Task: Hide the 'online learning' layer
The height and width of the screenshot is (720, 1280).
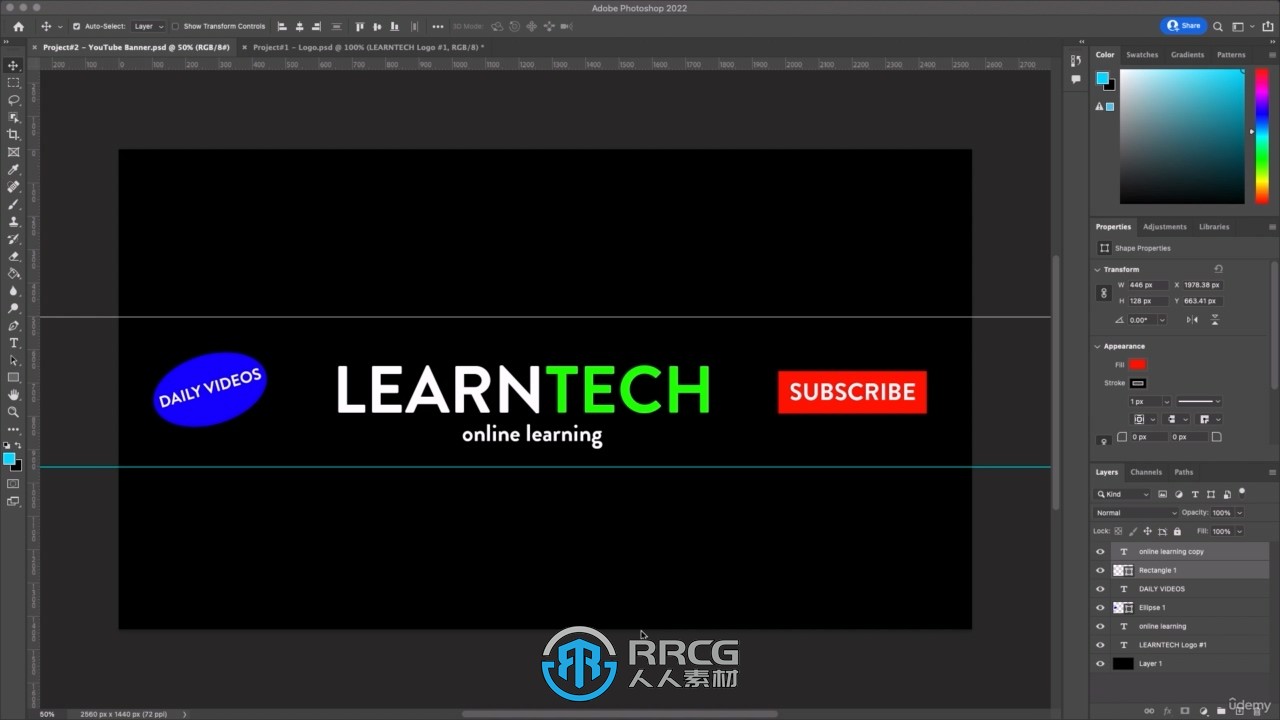Action: 1100,626
